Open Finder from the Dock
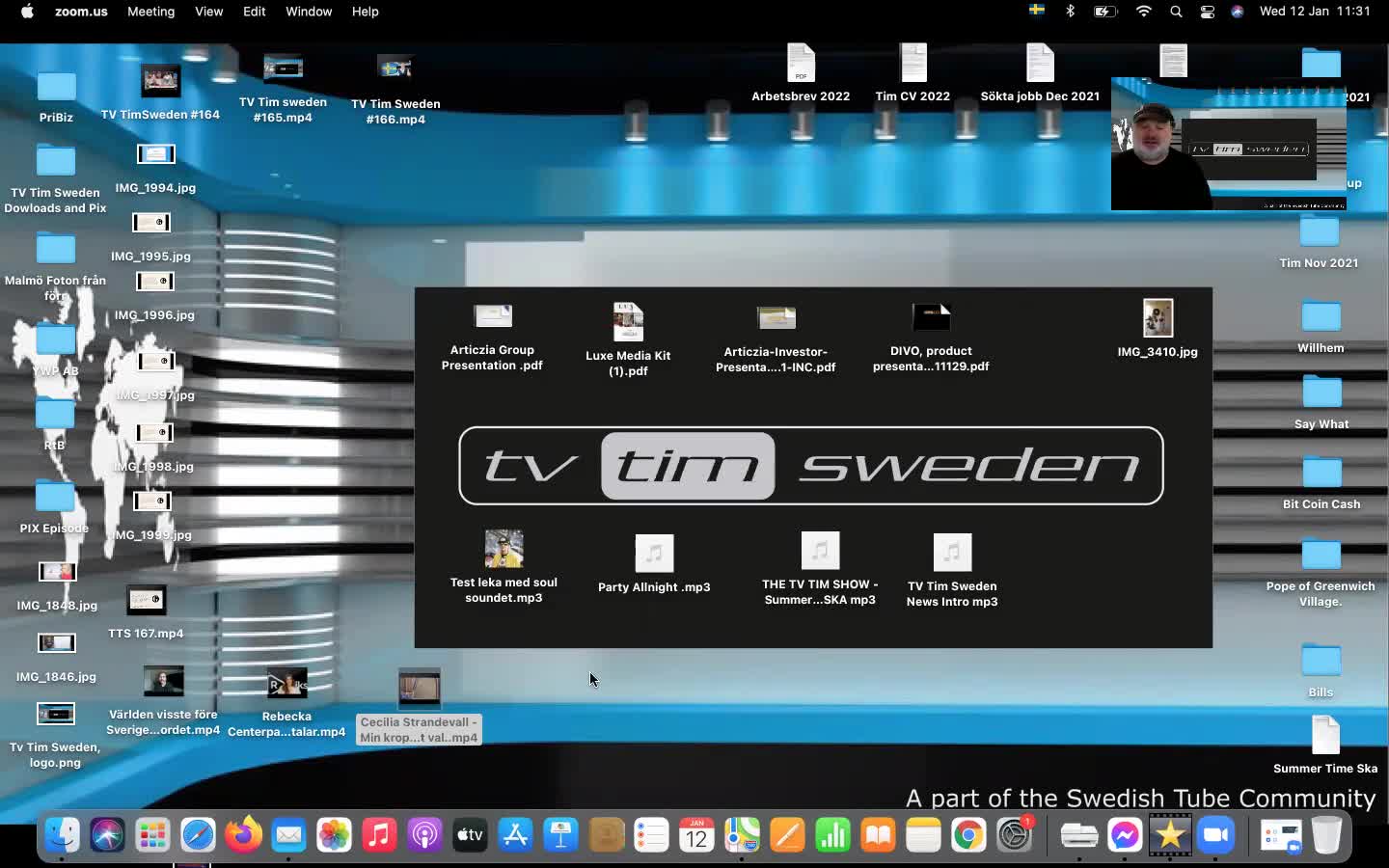The height and width of the screenshot is (868, 1389). pyautogui.click(x=62, y=835)
